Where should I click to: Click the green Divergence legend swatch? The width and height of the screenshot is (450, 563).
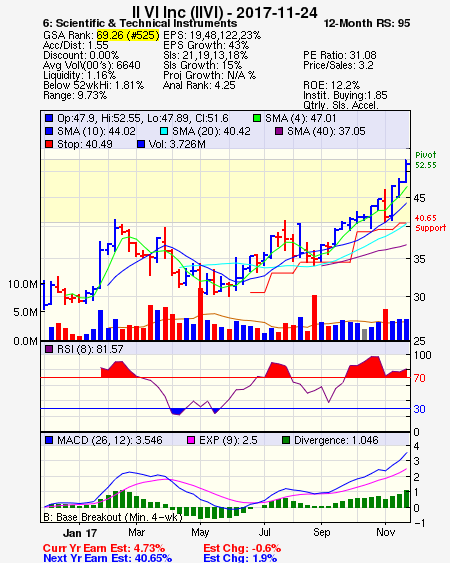click(x=286, y=440)
